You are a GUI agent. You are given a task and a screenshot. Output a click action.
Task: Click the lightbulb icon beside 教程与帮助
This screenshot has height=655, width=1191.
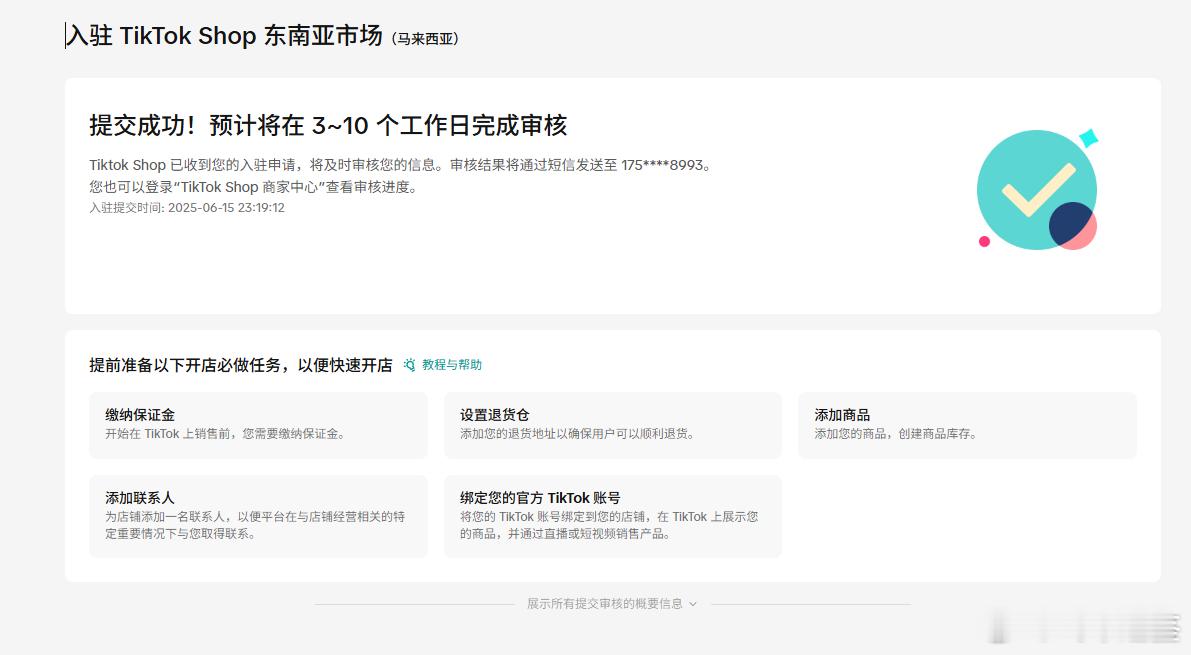coord(409,365)
